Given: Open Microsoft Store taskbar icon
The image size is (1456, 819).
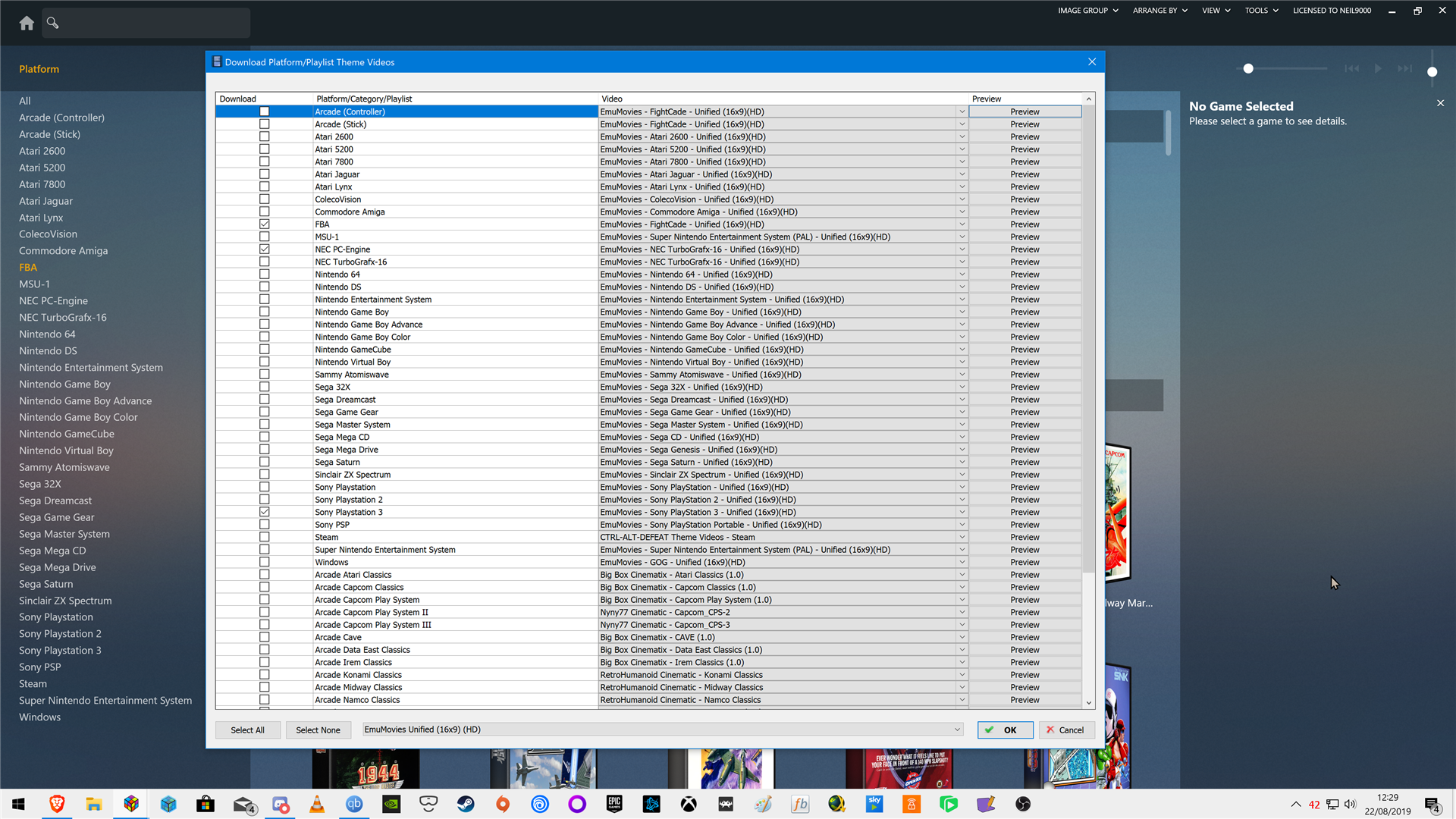Looking at the screenshot, I should pyautogui.click(x=206, y=804).
